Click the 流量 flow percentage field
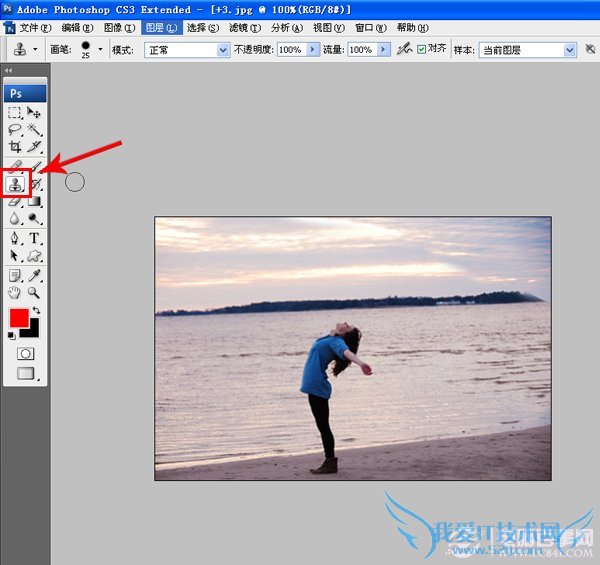This screenshot has height=565, width=600. click(361, 49)
